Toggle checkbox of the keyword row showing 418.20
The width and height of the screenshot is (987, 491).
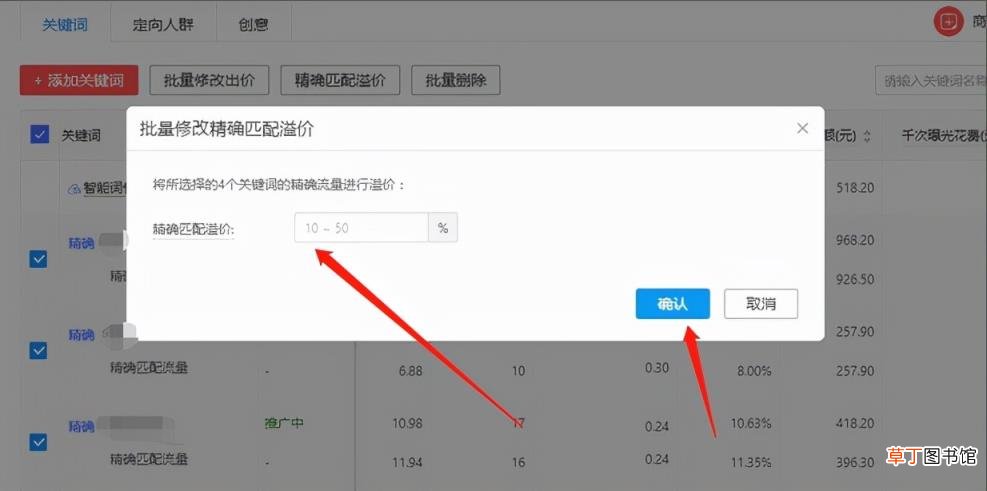38,443
